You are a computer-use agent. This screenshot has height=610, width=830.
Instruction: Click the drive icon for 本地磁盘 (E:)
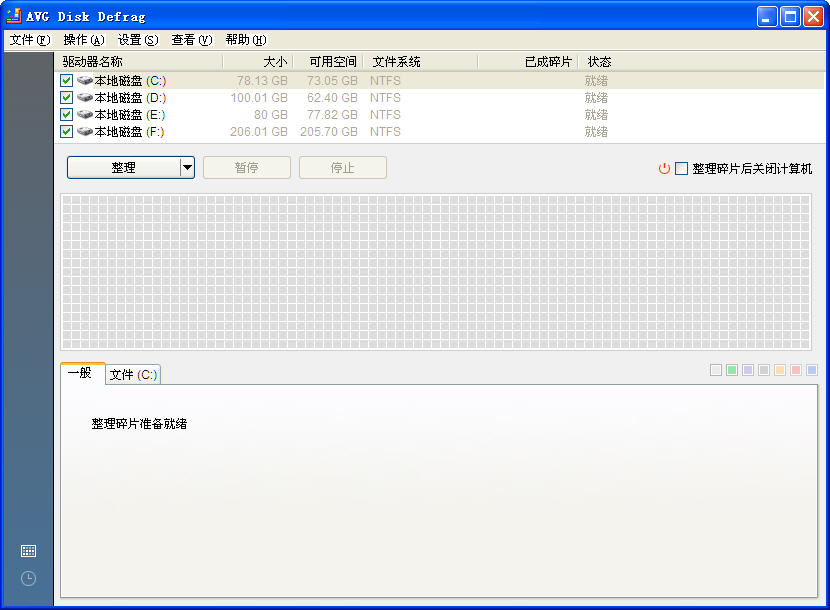click(x=85, y=114)
